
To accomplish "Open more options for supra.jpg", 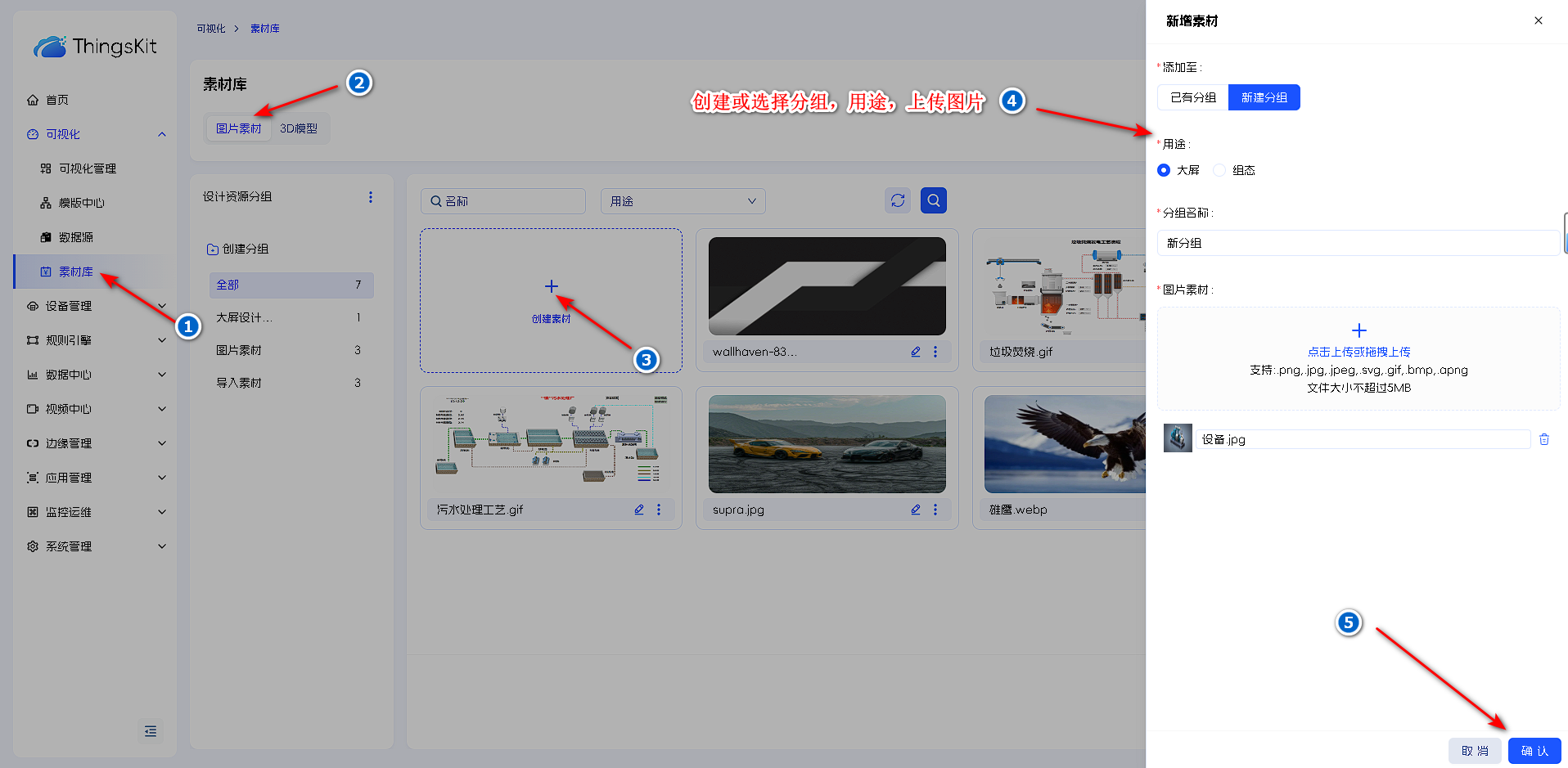I will (935, 510).
